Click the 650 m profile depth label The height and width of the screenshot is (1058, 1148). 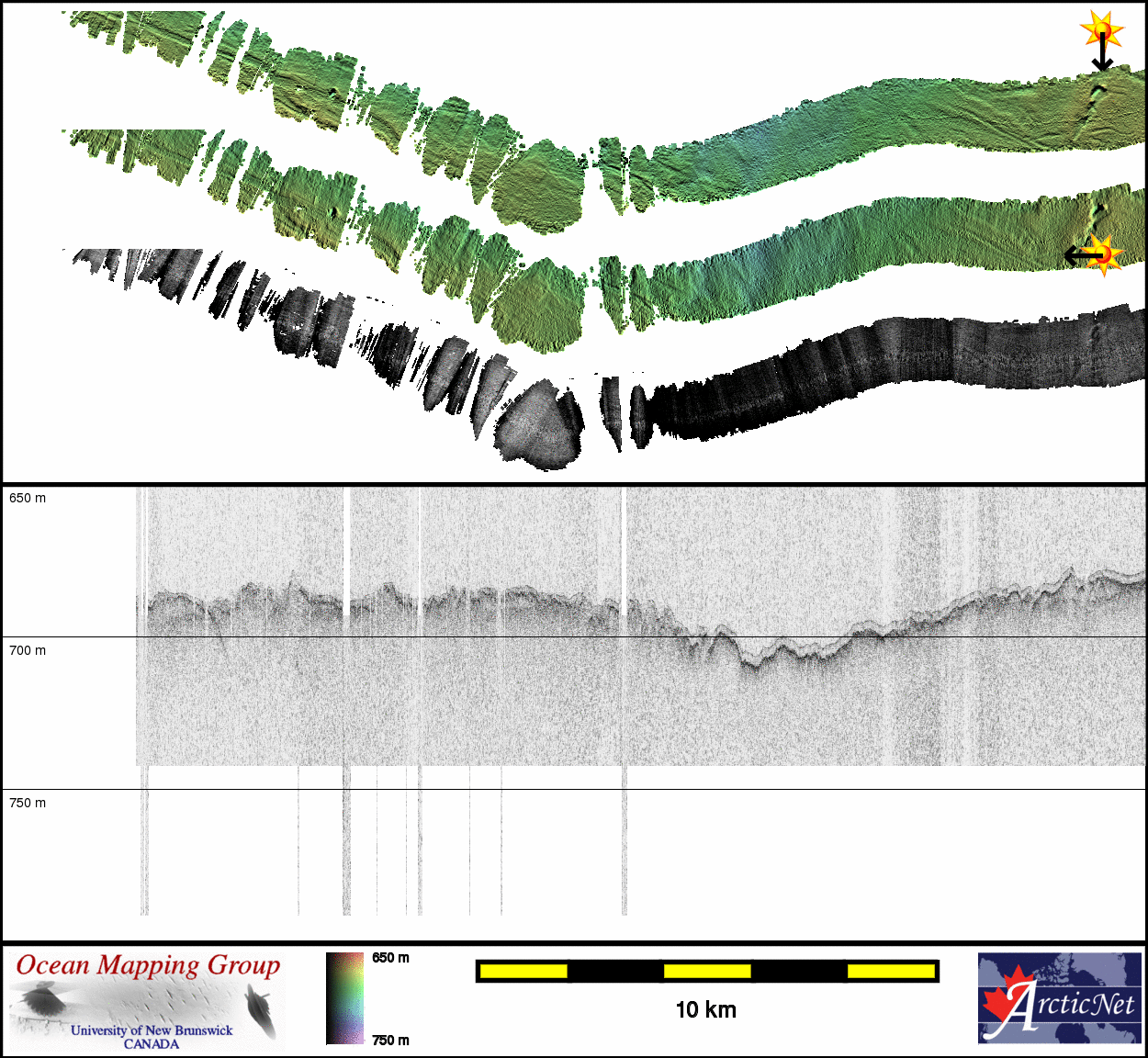coord(28,498)
